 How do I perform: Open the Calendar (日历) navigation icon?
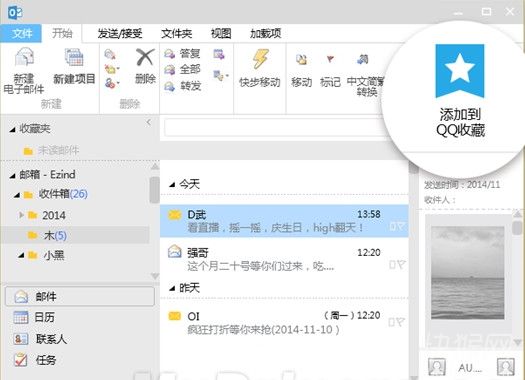click(20, 317)
